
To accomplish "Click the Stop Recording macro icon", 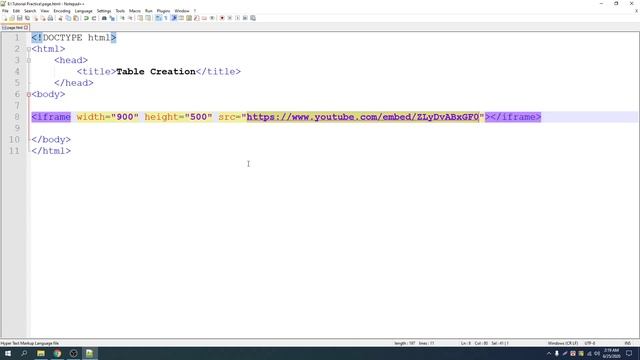I will [x=230, y=18].
